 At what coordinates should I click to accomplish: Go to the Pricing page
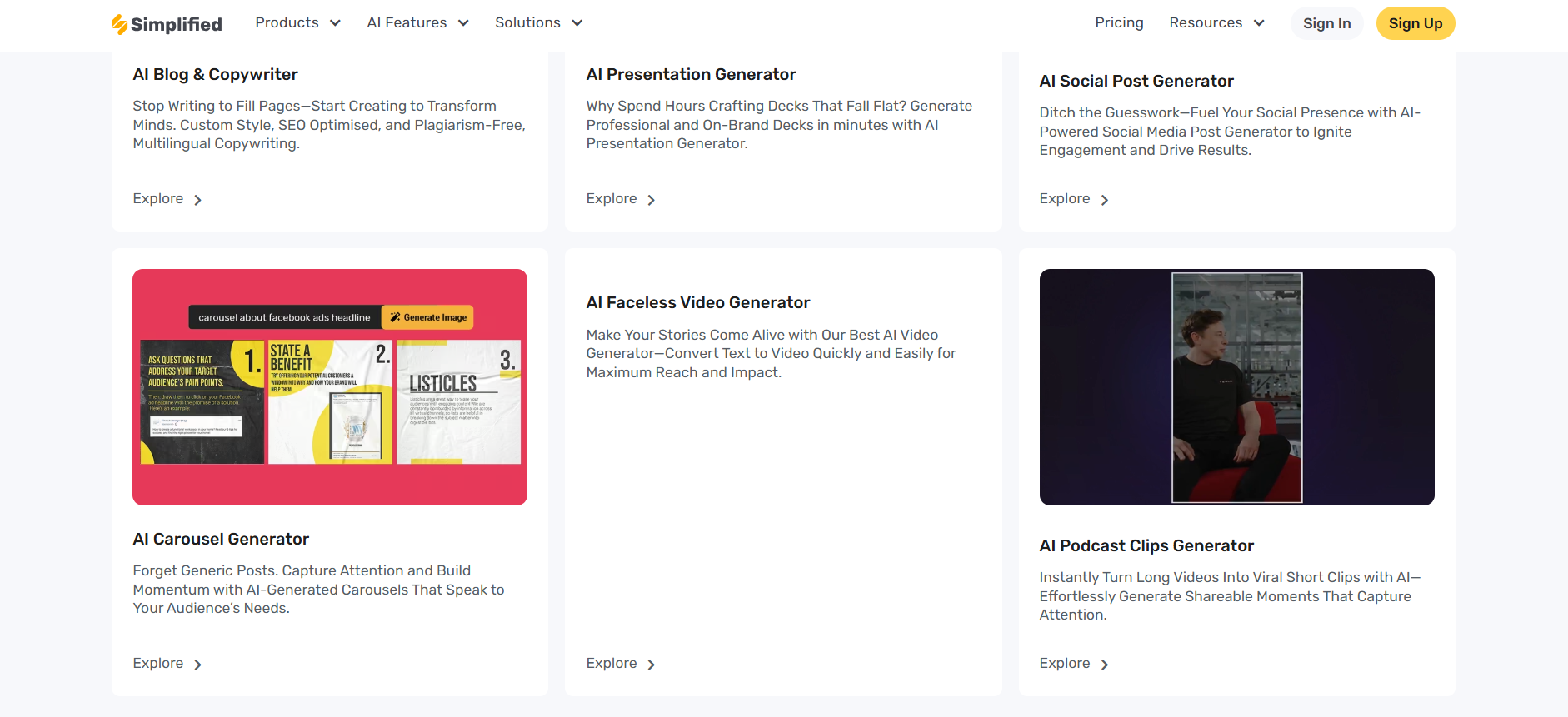1119,23
